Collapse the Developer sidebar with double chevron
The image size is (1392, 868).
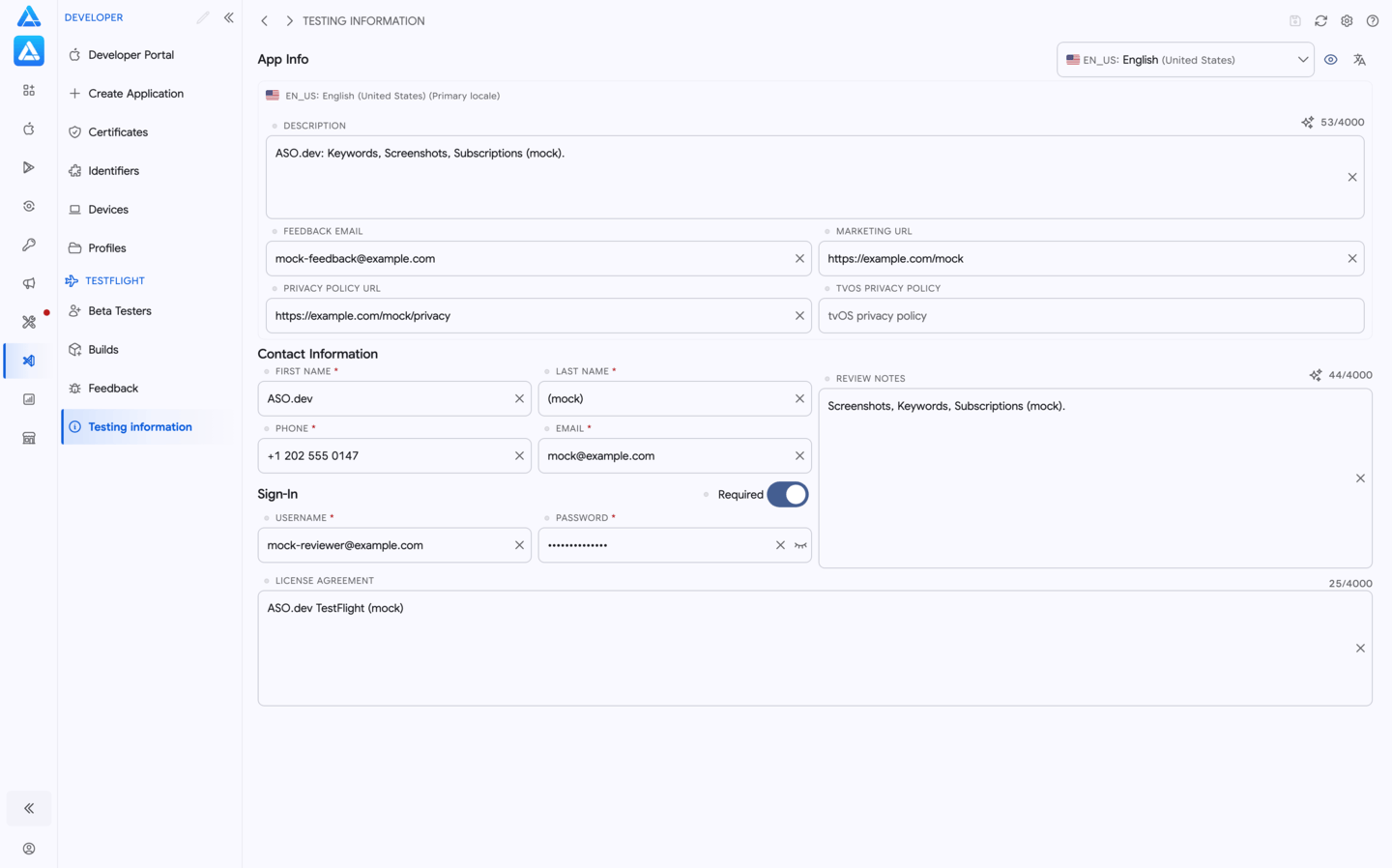(229, 17)
